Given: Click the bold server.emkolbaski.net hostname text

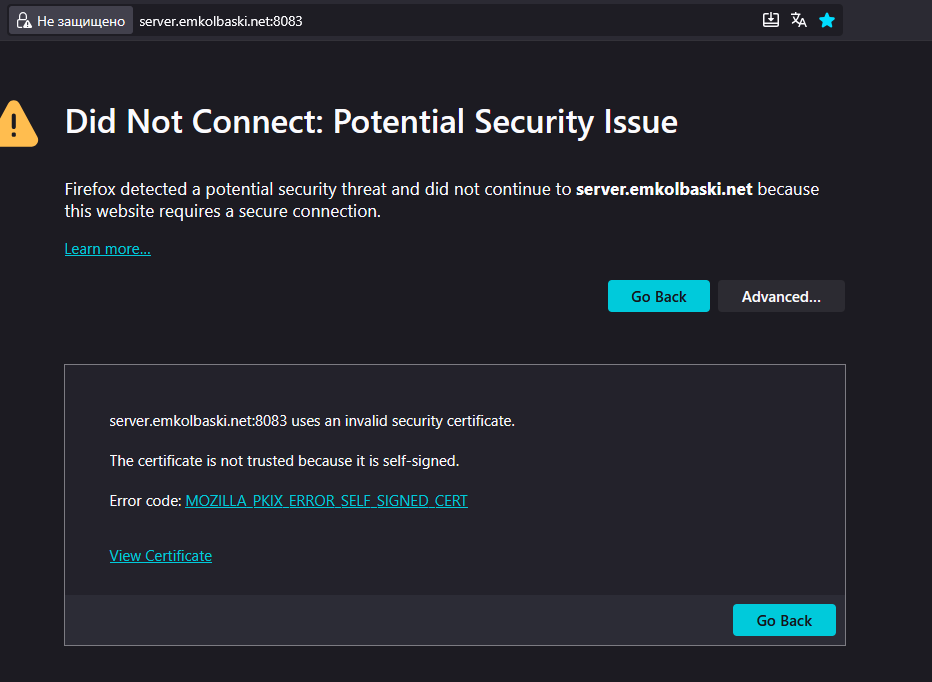Looking at the screenshot, I should 663,189.
